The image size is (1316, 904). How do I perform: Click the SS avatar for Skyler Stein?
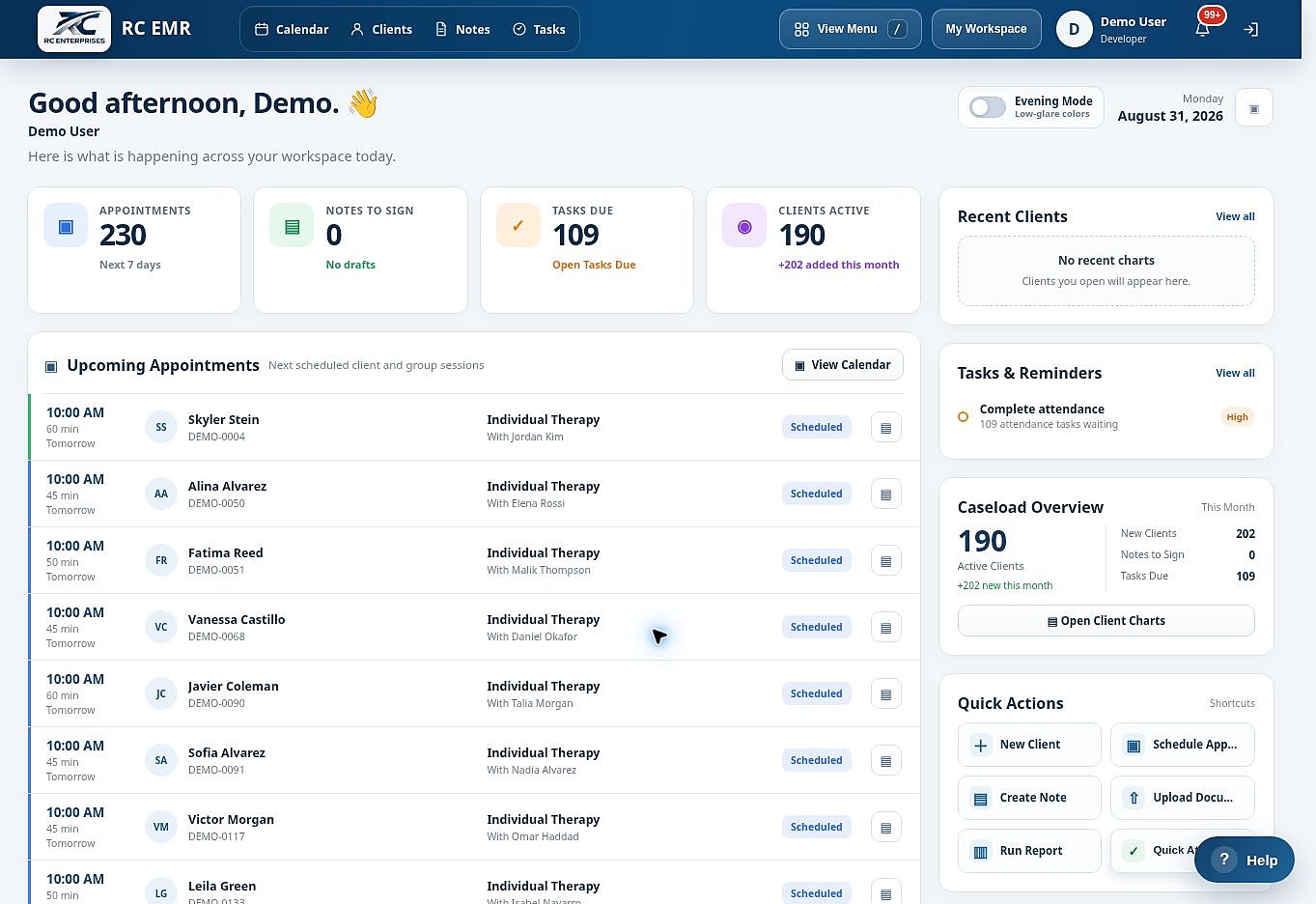161,427
